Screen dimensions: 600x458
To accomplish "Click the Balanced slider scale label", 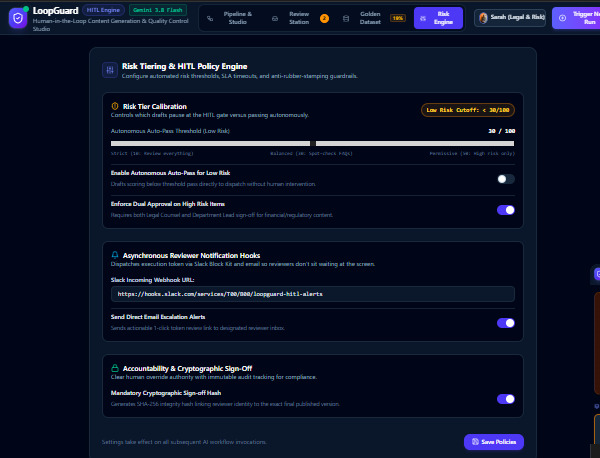I will pyautogui.click(x=311, y=153).
